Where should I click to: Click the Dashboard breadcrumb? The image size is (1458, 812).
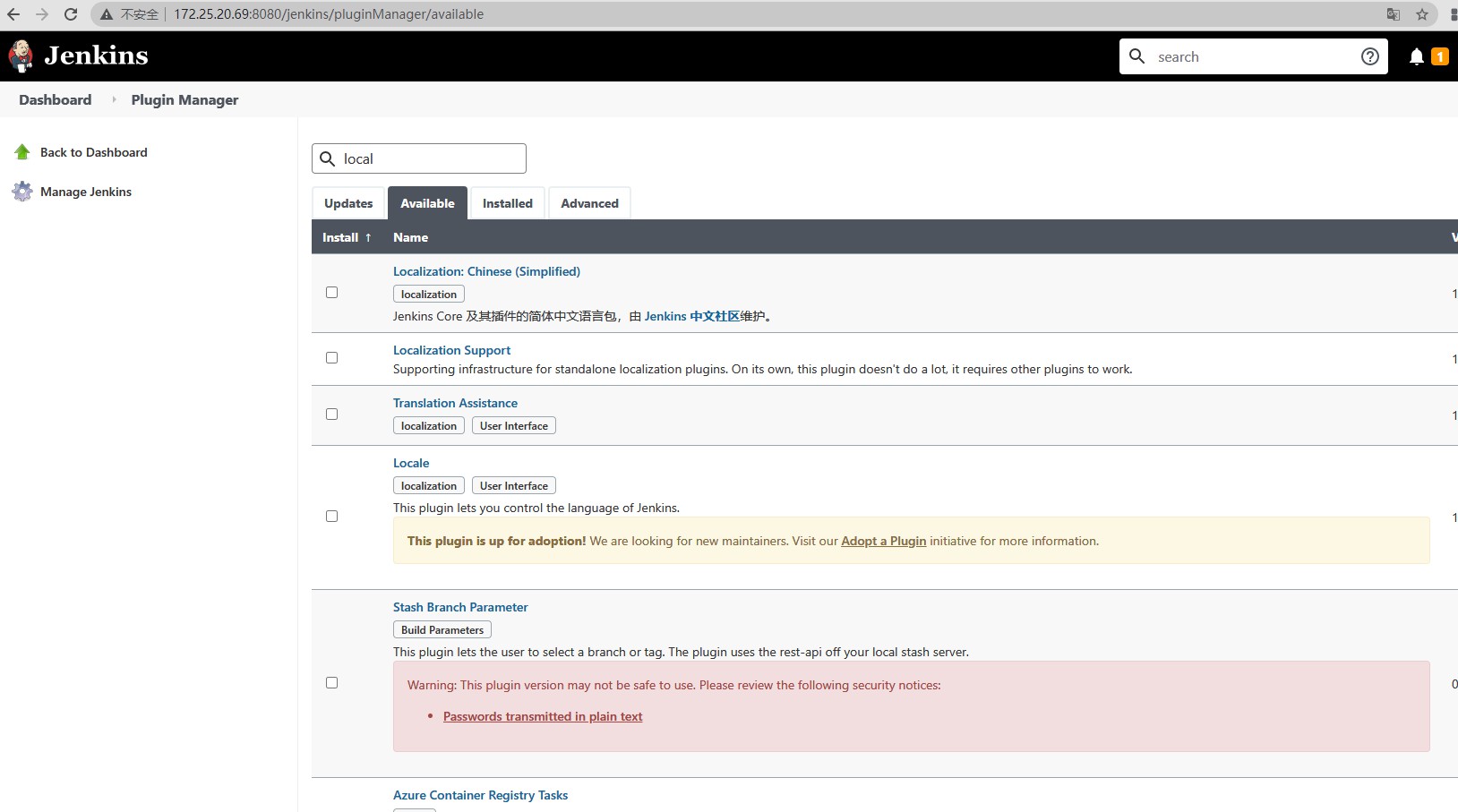(x=56, y=100)
